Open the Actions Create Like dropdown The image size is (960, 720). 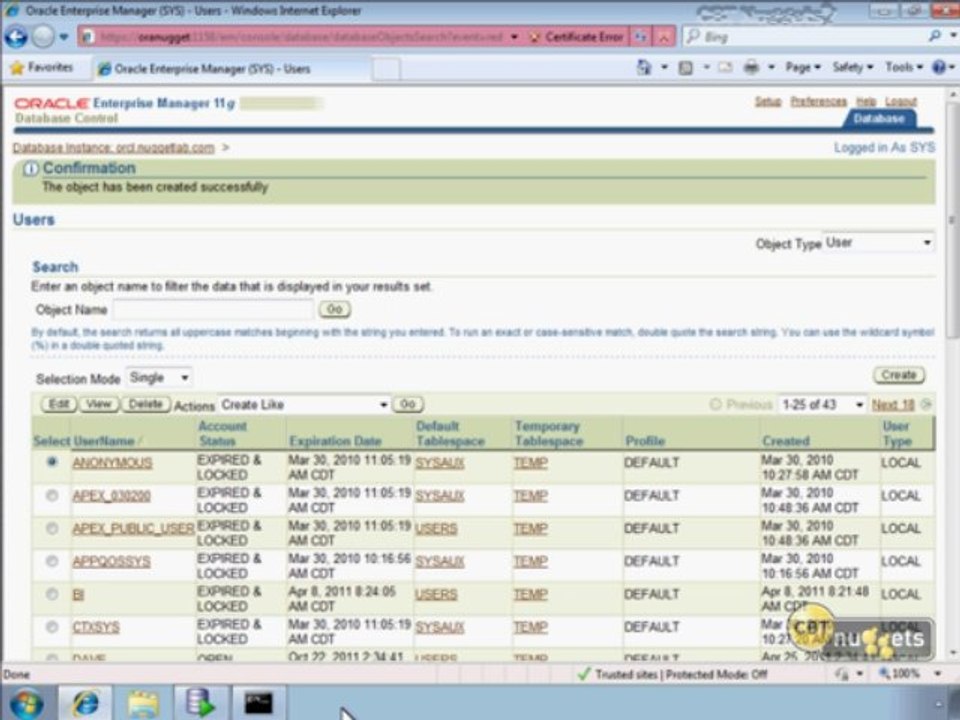coord(304,405)
